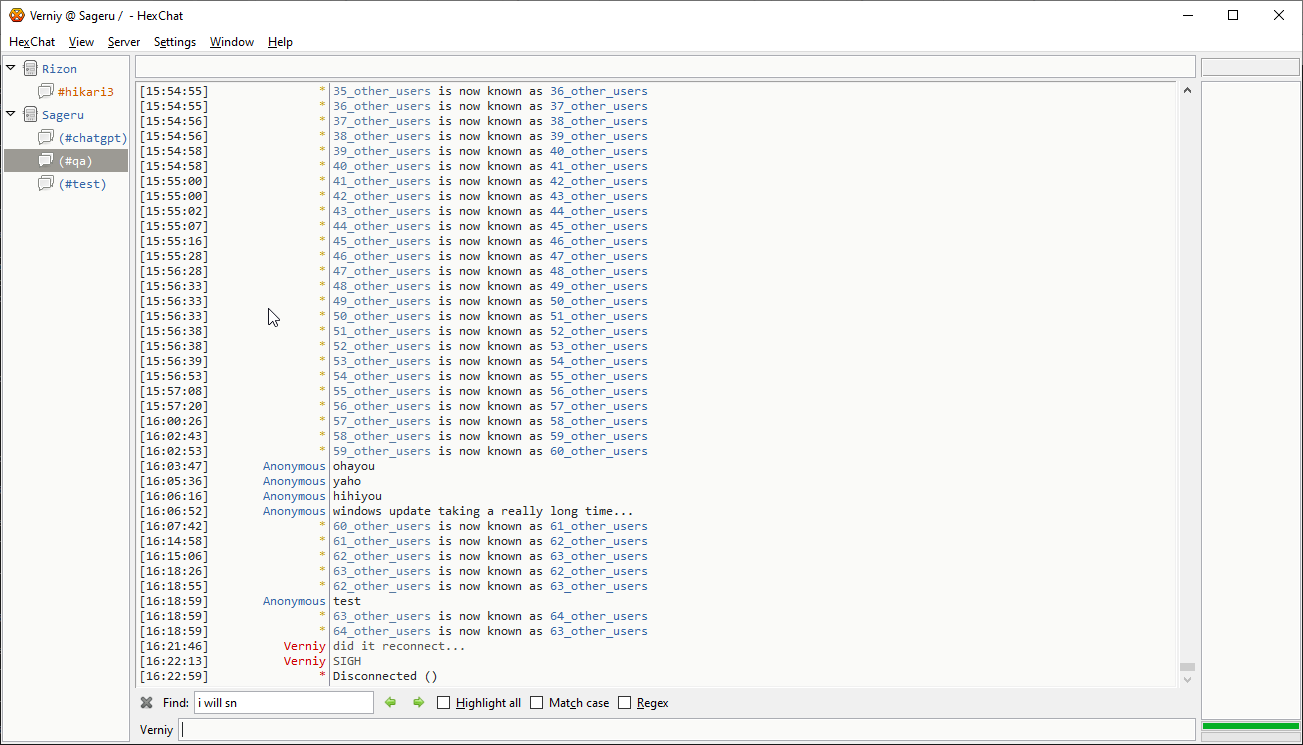Close the Find bar with X icon
This screenshot has width=1303, height=745.
[x=147, y=703]
